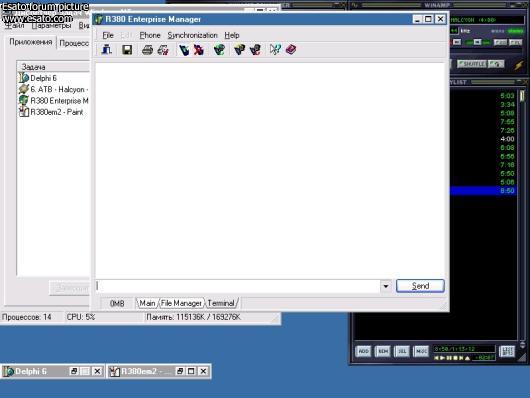The width and height of the screenshot is (530, 398).
Task: Click the Winamp lightning bolt icon
Action: (519, 64)
